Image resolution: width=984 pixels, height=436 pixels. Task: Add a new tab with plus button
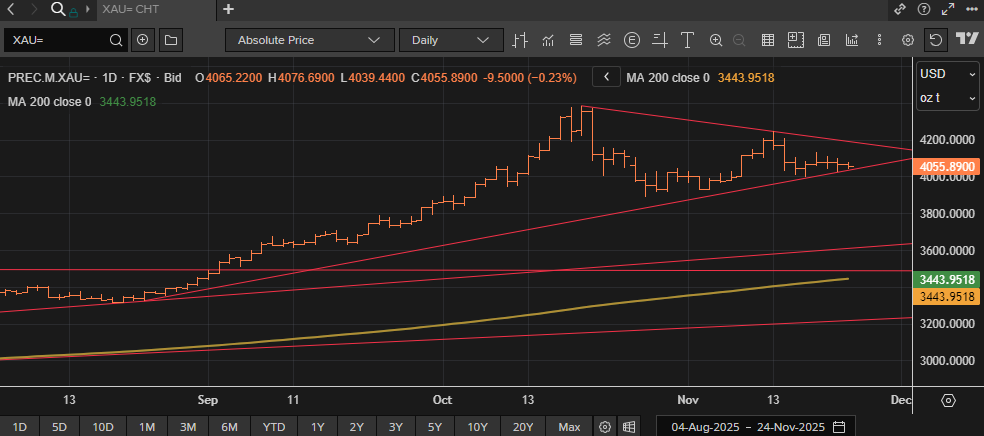coord(229,9)
